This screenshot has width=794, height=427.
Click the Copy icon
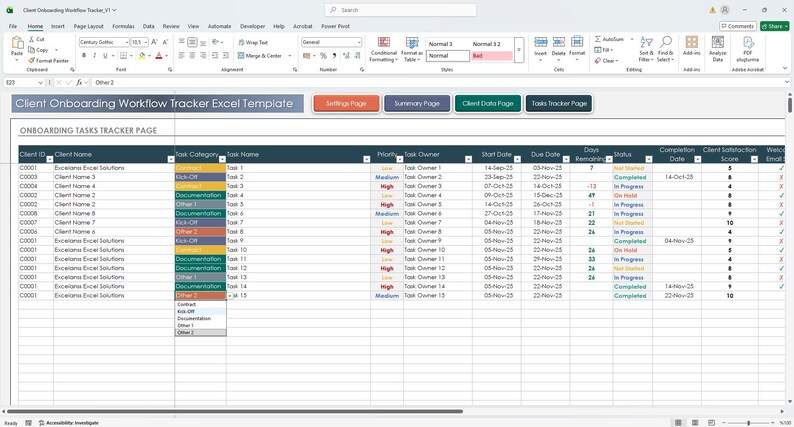pyautogui.click(x=31, y=50)
